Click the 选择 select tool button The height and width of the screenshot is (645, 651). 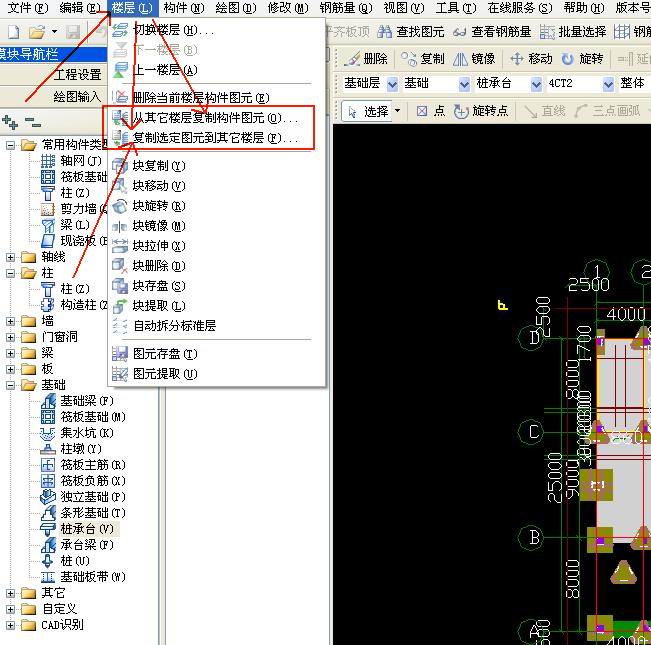367,111
